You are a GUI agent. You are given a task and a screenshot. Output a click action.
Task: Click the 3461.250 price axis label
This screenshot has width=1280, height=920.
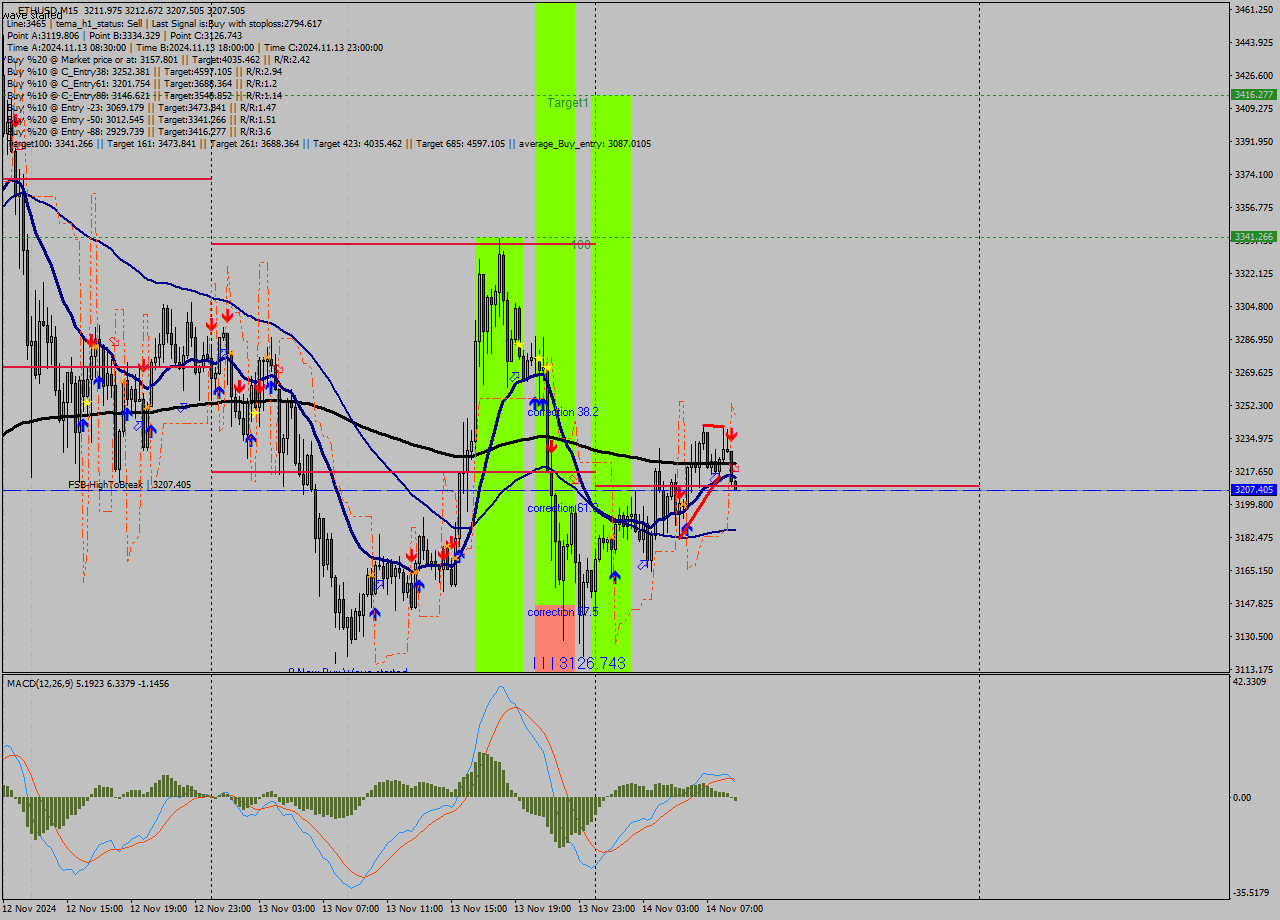[x=1254, y=9]
